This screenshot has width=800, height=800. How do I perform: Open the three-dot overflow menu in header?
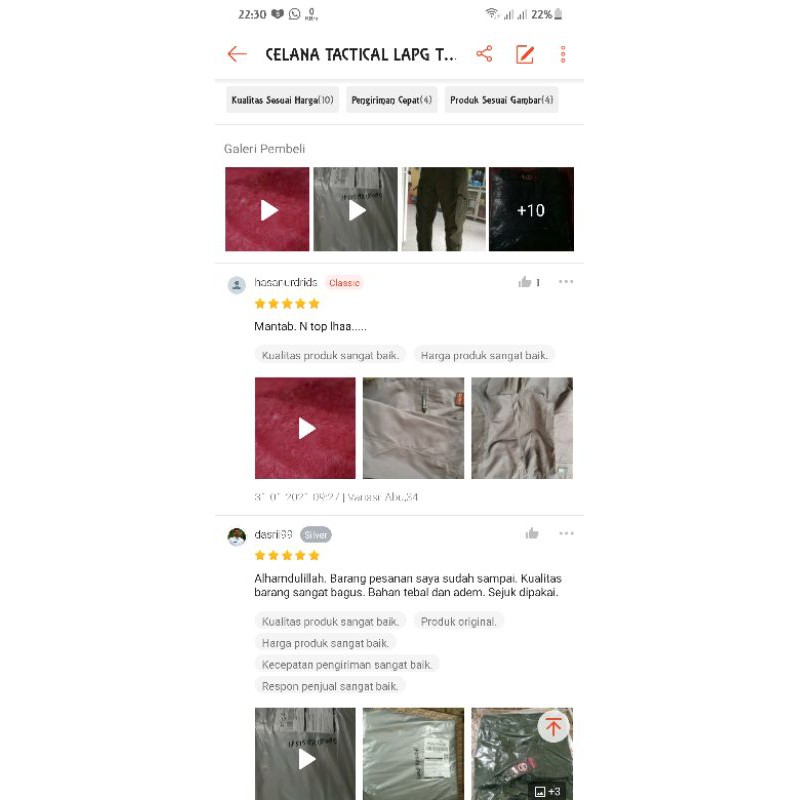[563, 54]
